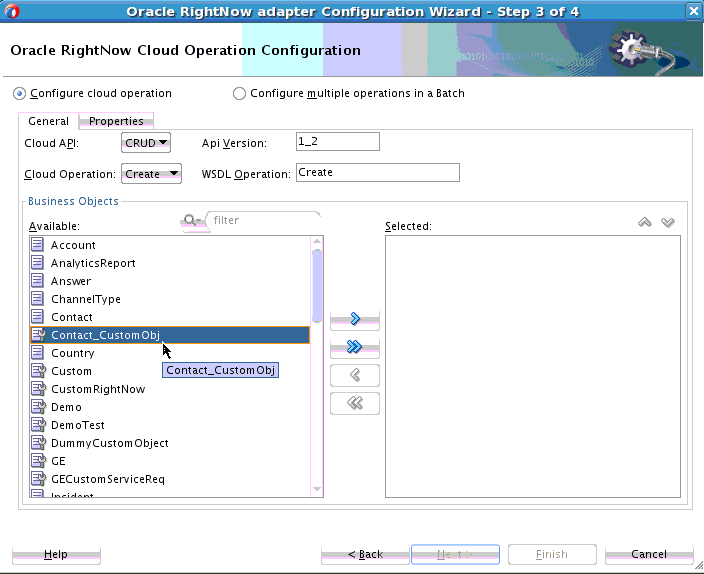Select Configure multiple operations in a Batch

click(239, 93)
